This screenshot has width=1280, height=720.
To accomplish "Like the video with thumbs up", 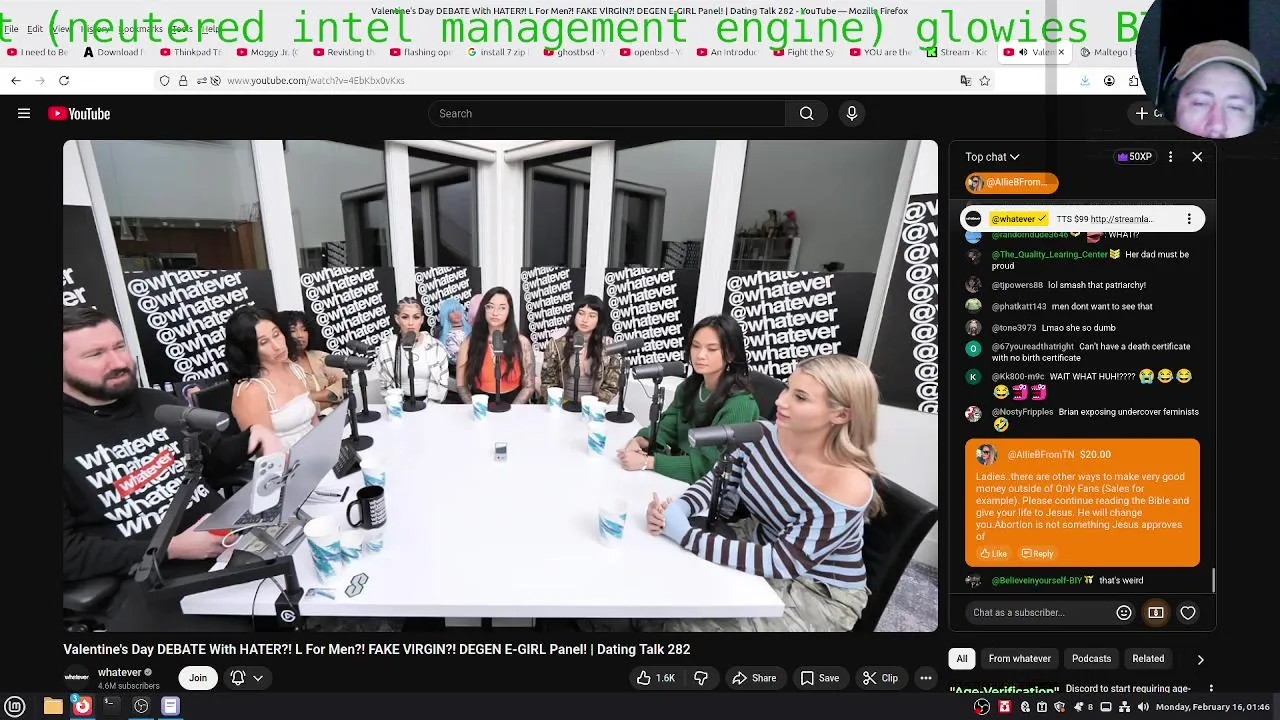I will [656, 678].
